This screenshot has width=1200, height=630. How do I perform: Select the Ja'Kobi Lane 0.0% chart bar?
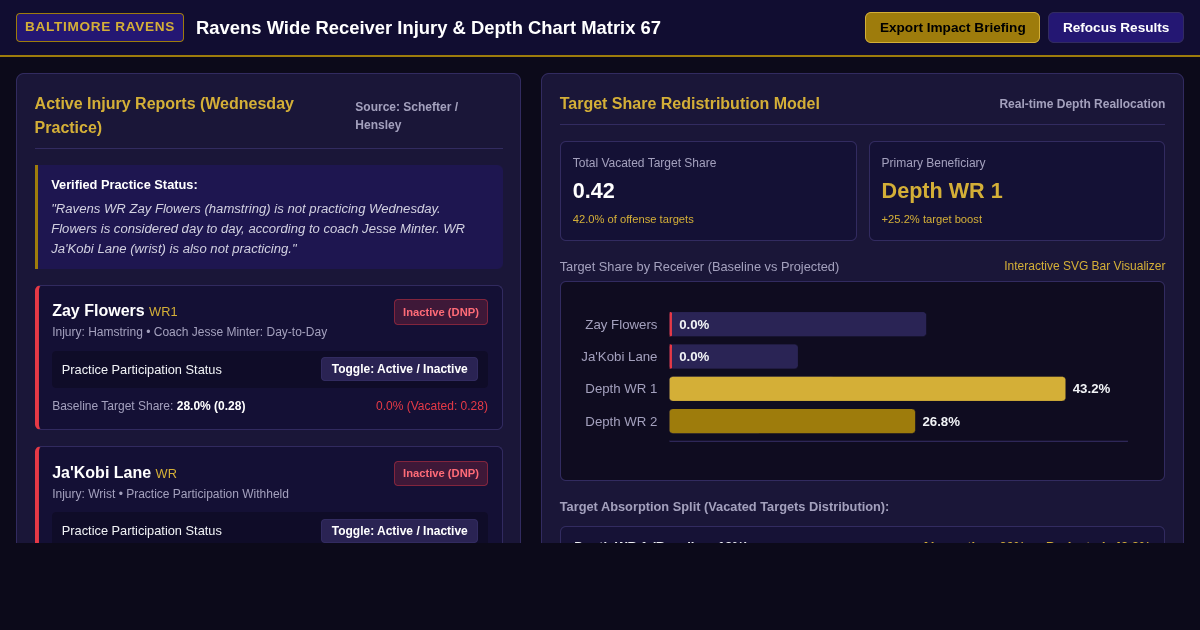click(734, 356)
